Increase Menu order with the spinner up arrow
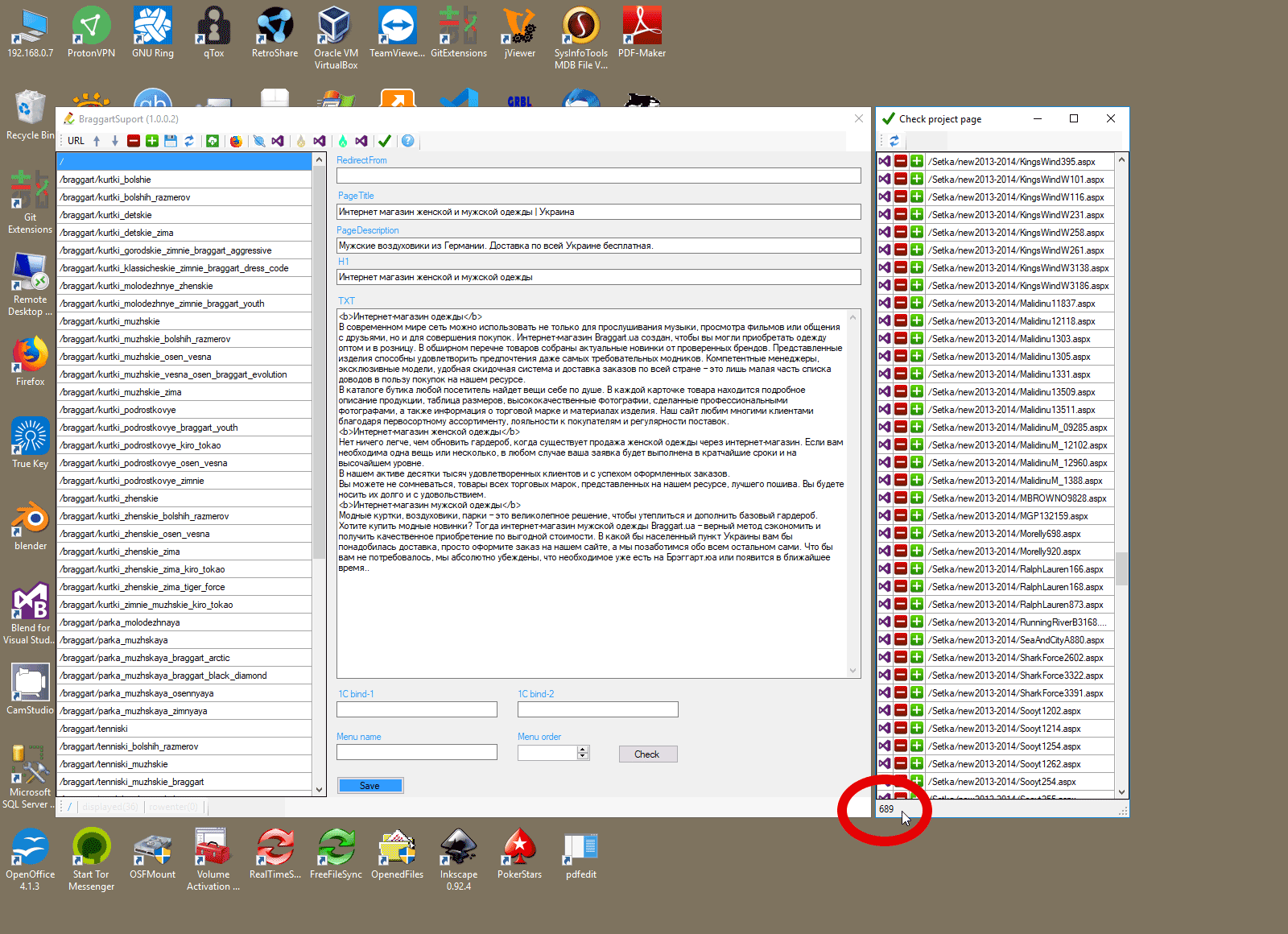The image size is (1288, 934). [583, 750]
